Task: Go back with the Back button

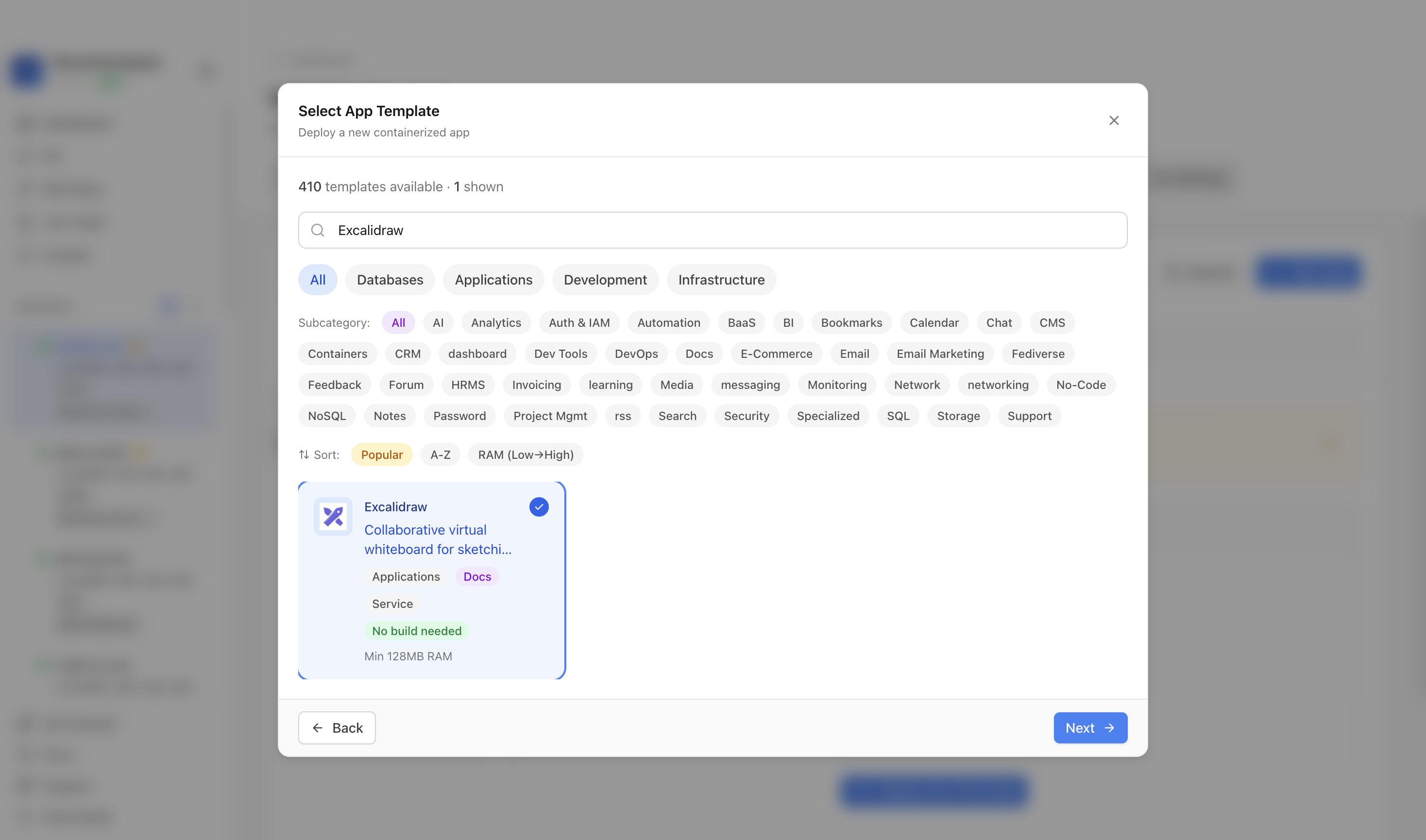Action: tap(337, 727)
